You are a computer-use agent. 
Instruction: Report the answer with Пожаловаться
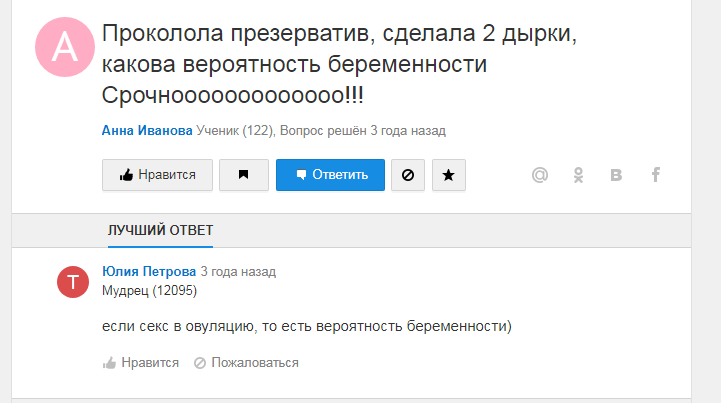click(x=246, y=363)
